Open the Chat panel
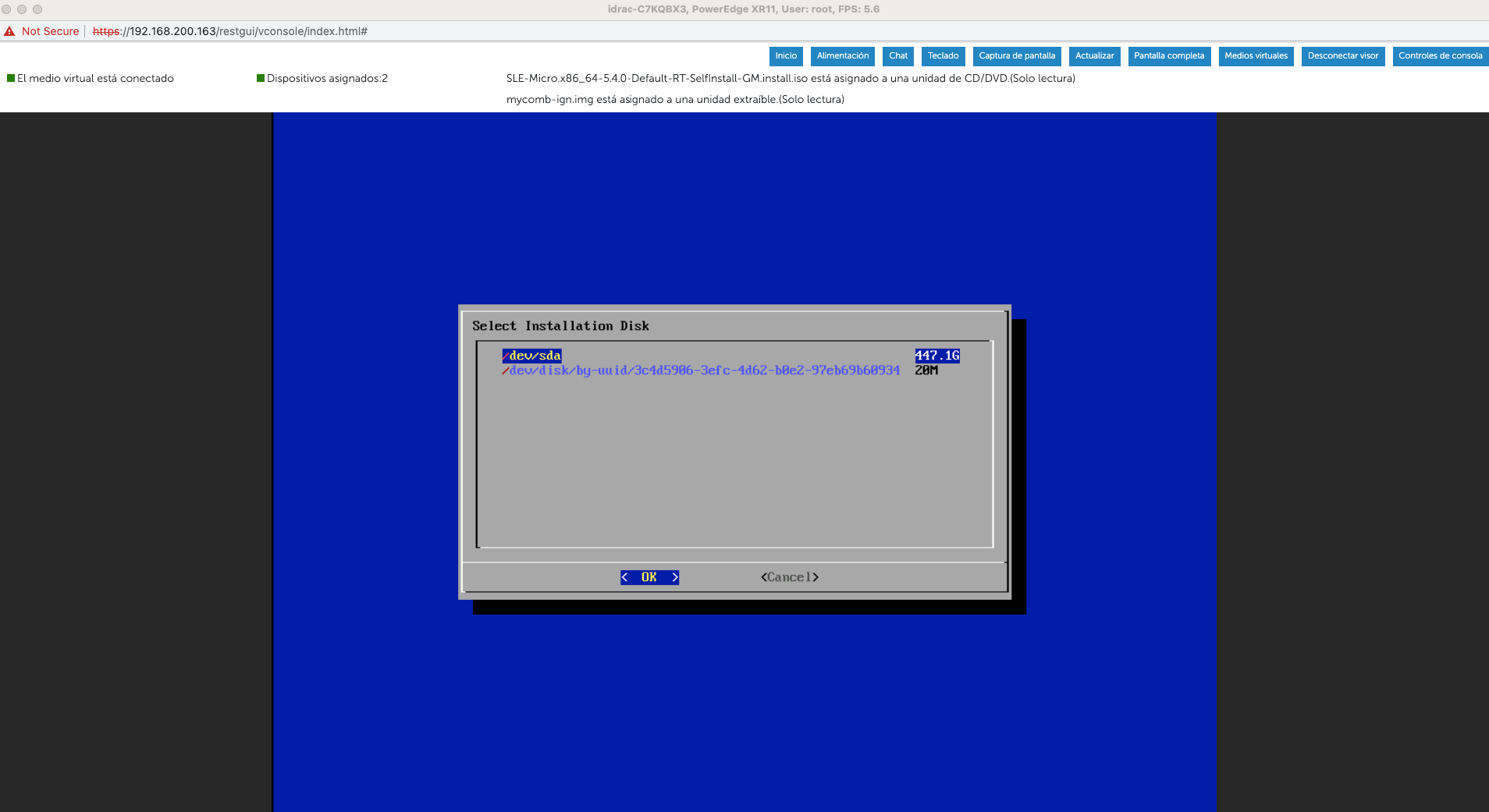 click(898, 56)
